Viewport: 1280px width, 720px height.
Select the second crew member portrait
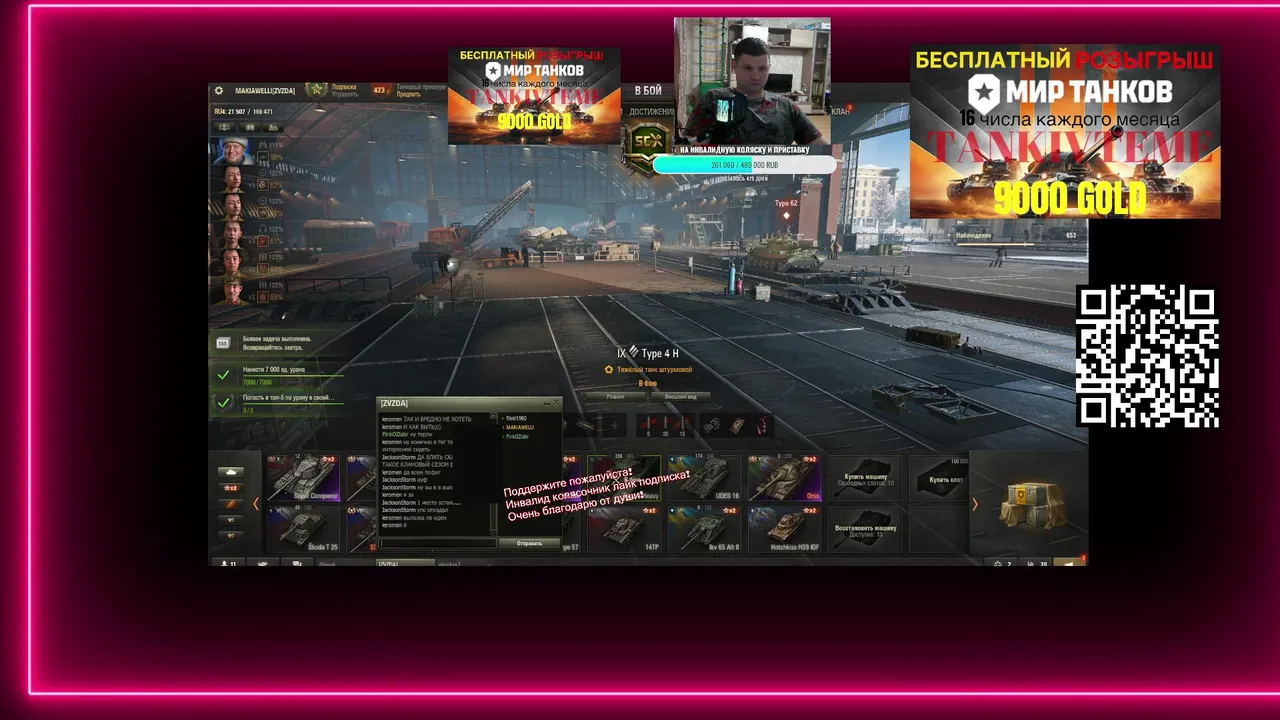click(231, 179)
